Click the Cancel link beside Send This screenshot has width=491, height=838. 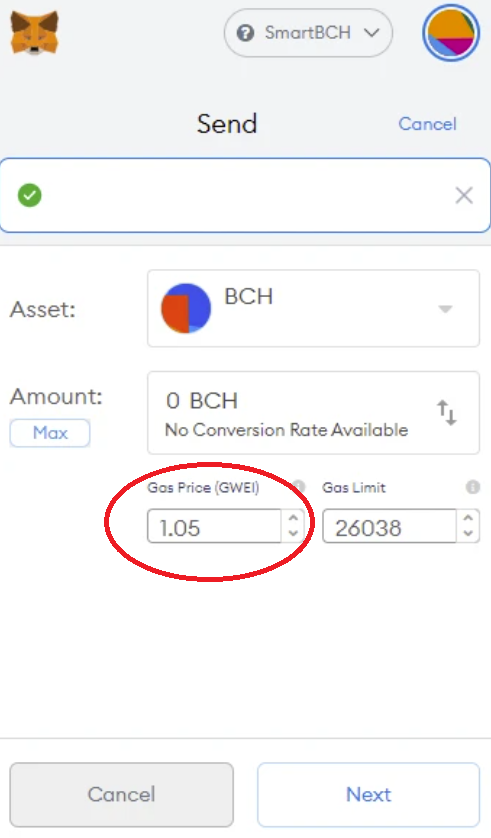(427, 124)
